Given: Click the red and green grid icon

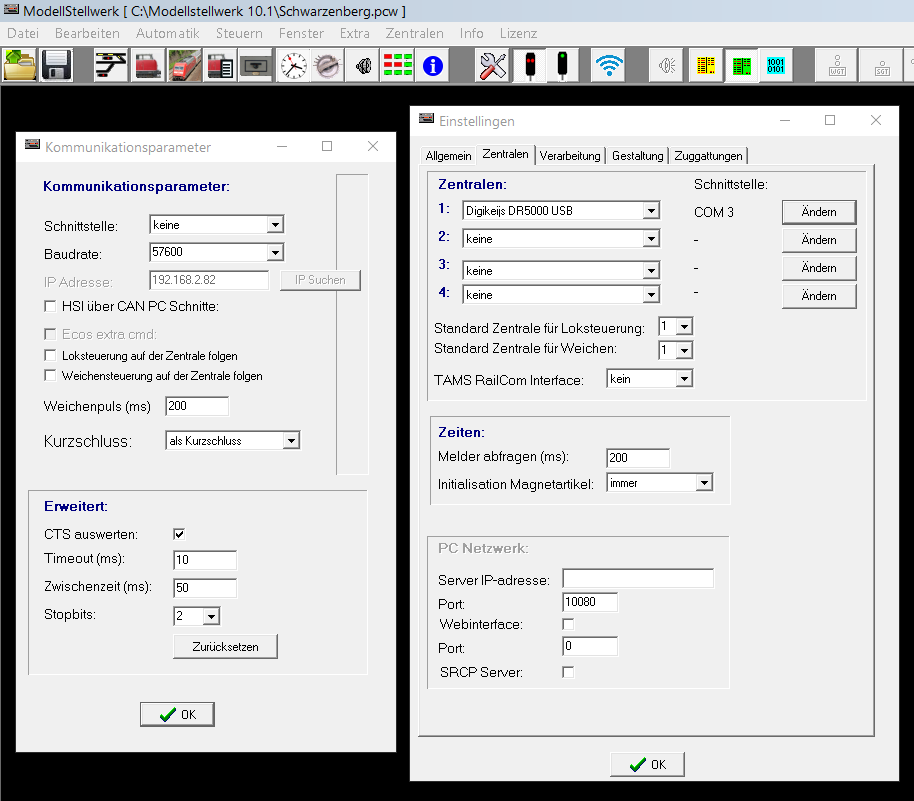Looking at the screenshot, I should point(398,65).
